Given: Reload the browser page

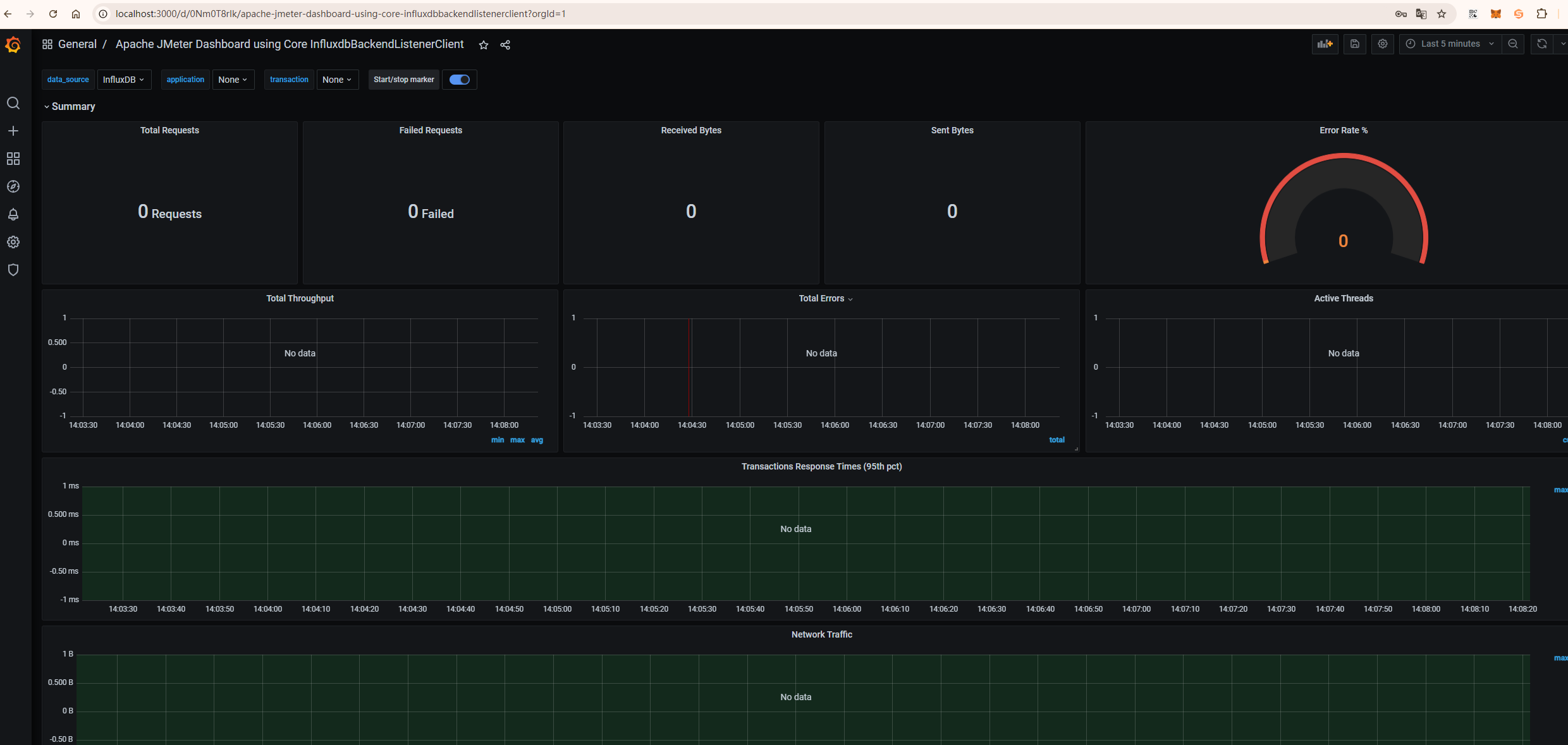Looking at the screenshot, I should point(53,14).
